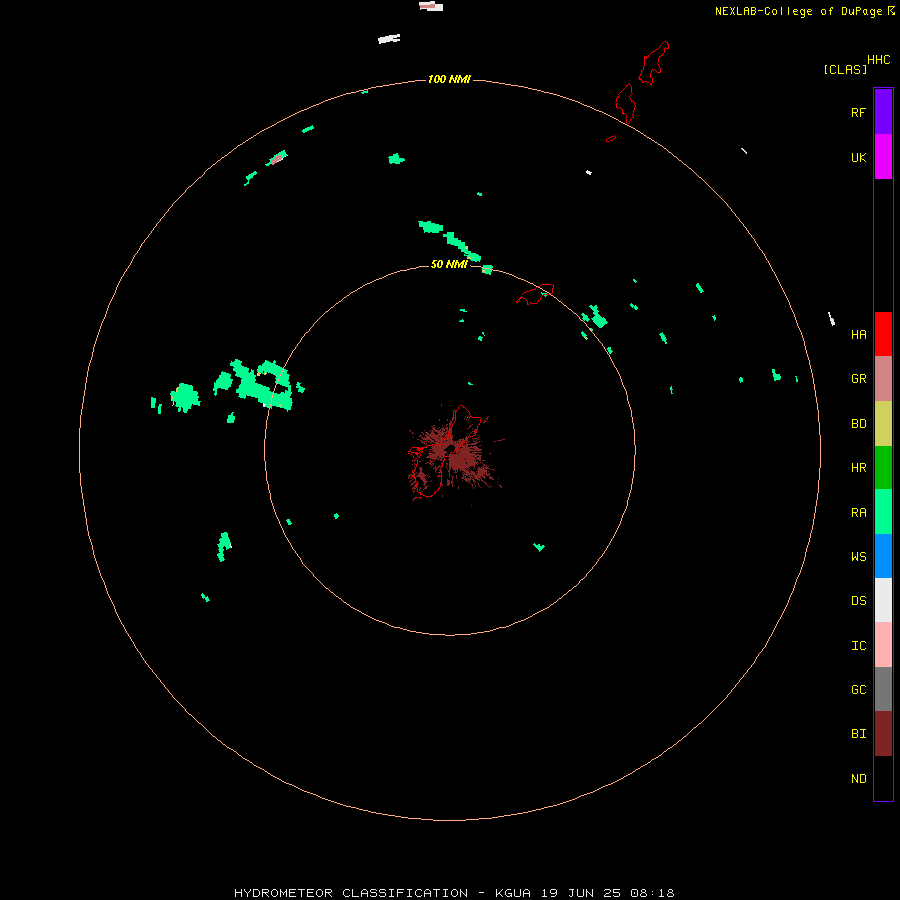Click the HR dark green legend swatch
Image resolution: width=900 pixels, height=900 pixels.
coord(883,467)
